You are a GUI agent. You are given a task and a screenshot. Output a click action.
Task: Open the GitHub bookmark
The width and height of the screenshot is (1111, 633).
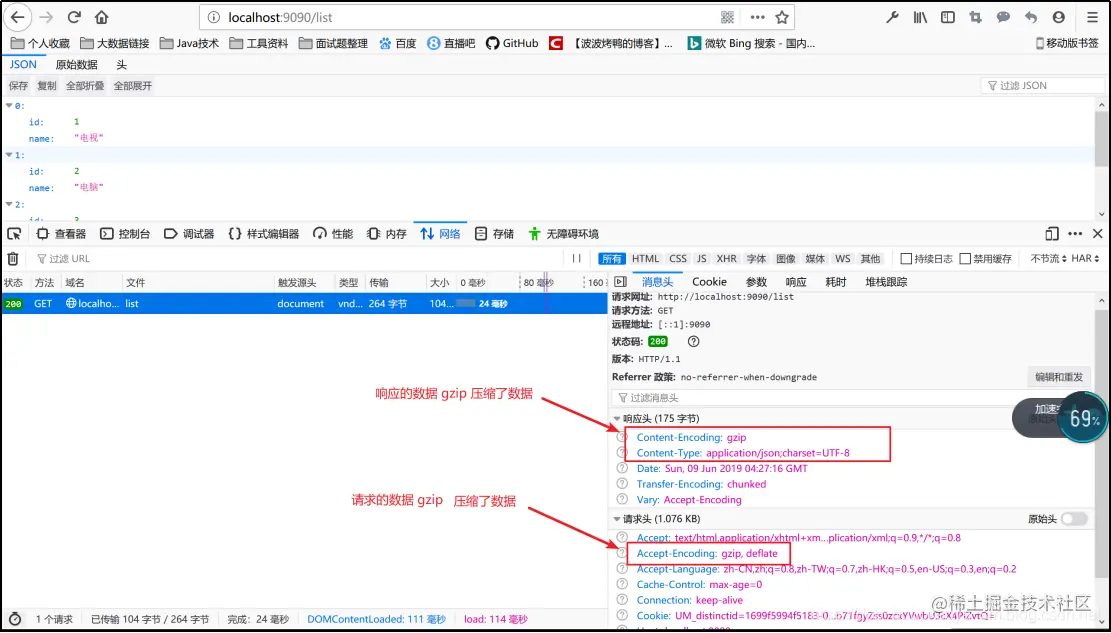point(512,43)
